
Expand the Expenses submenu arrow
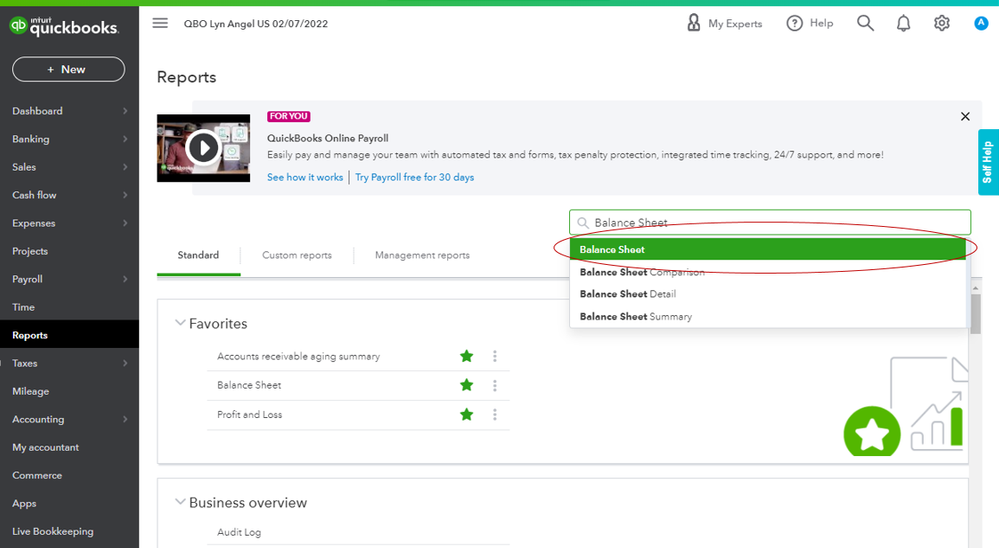[125, 223]
